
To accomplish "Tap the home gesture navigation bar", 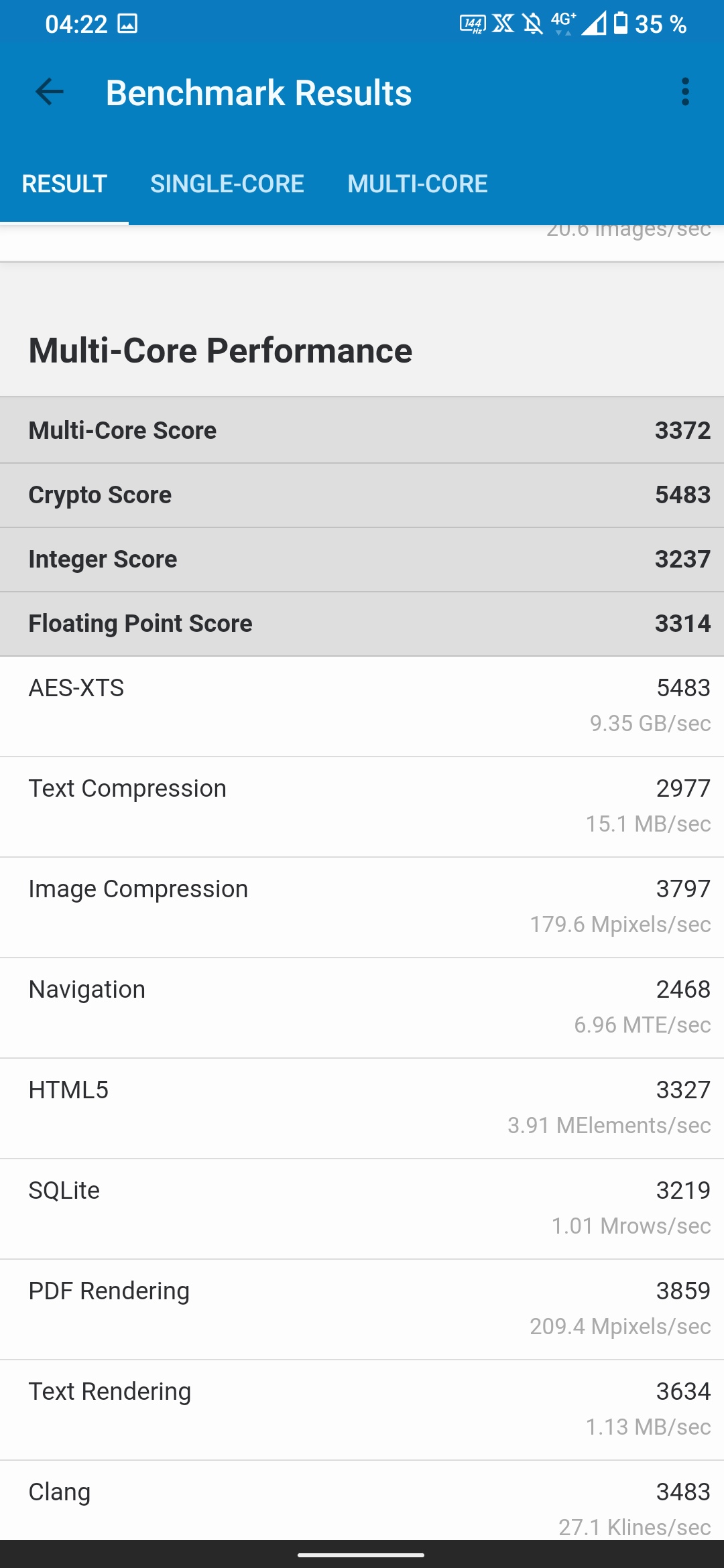I will (361, 1555).
